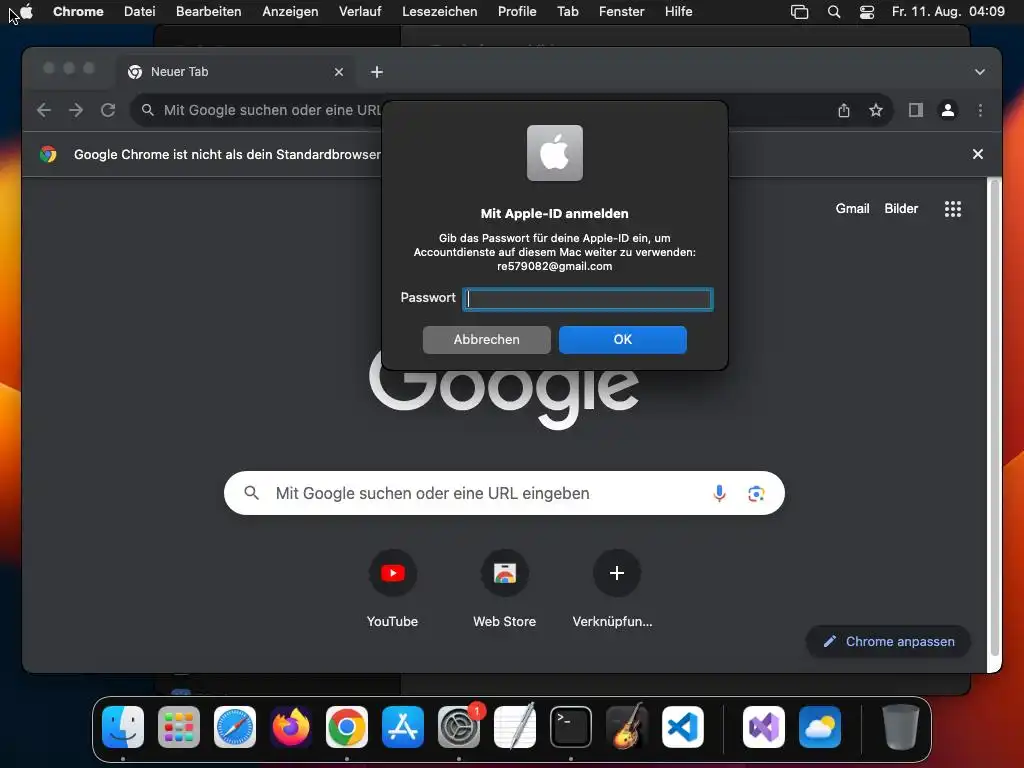
Task: Open System Settings from the Dock
Action: click(x=458, y=727)
